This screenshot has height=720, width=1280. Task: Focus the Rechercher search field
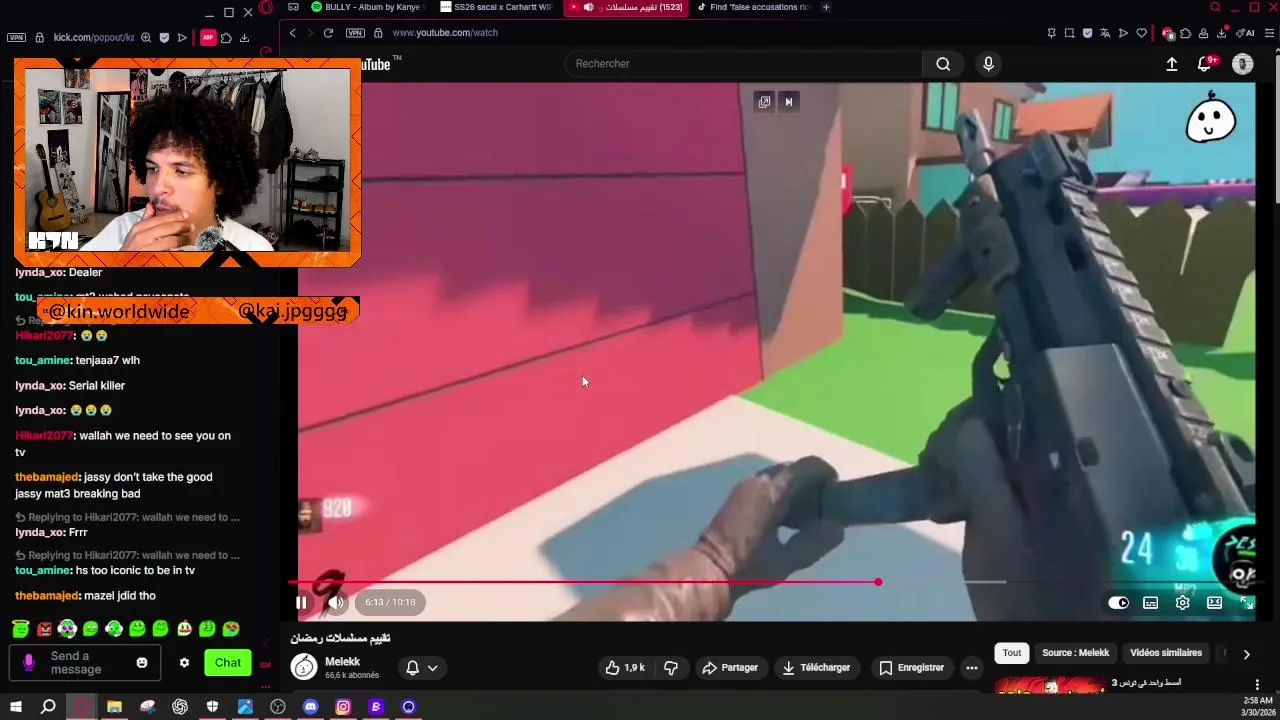point(744,64)
